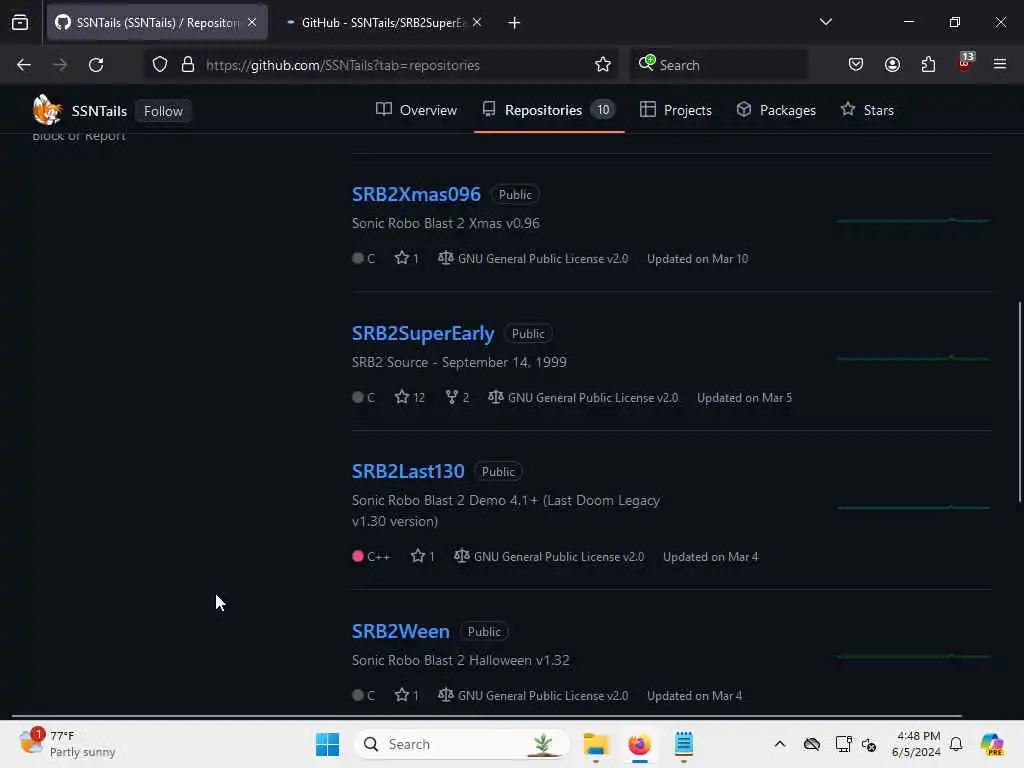This screenshot has height=768, width=1024.
Task: Click 'Updated on Mar 5' text
Action: tap(744, 398)
